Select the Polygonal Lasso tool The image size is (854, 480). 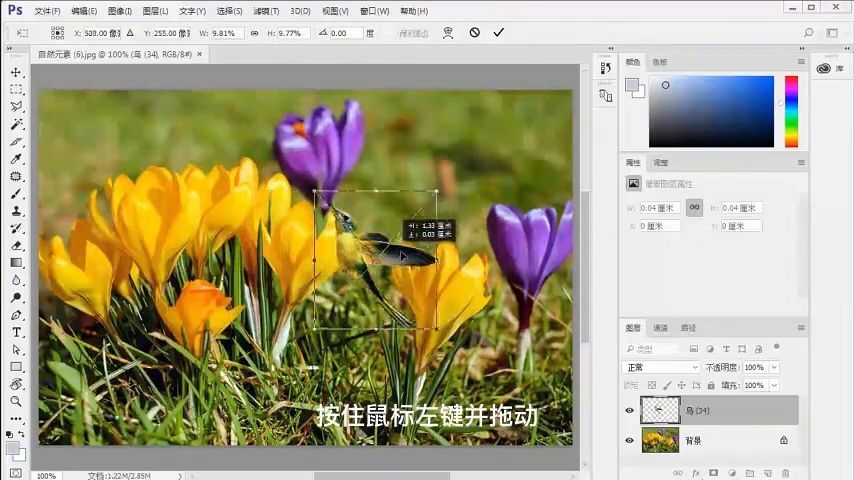click(16, 106)
